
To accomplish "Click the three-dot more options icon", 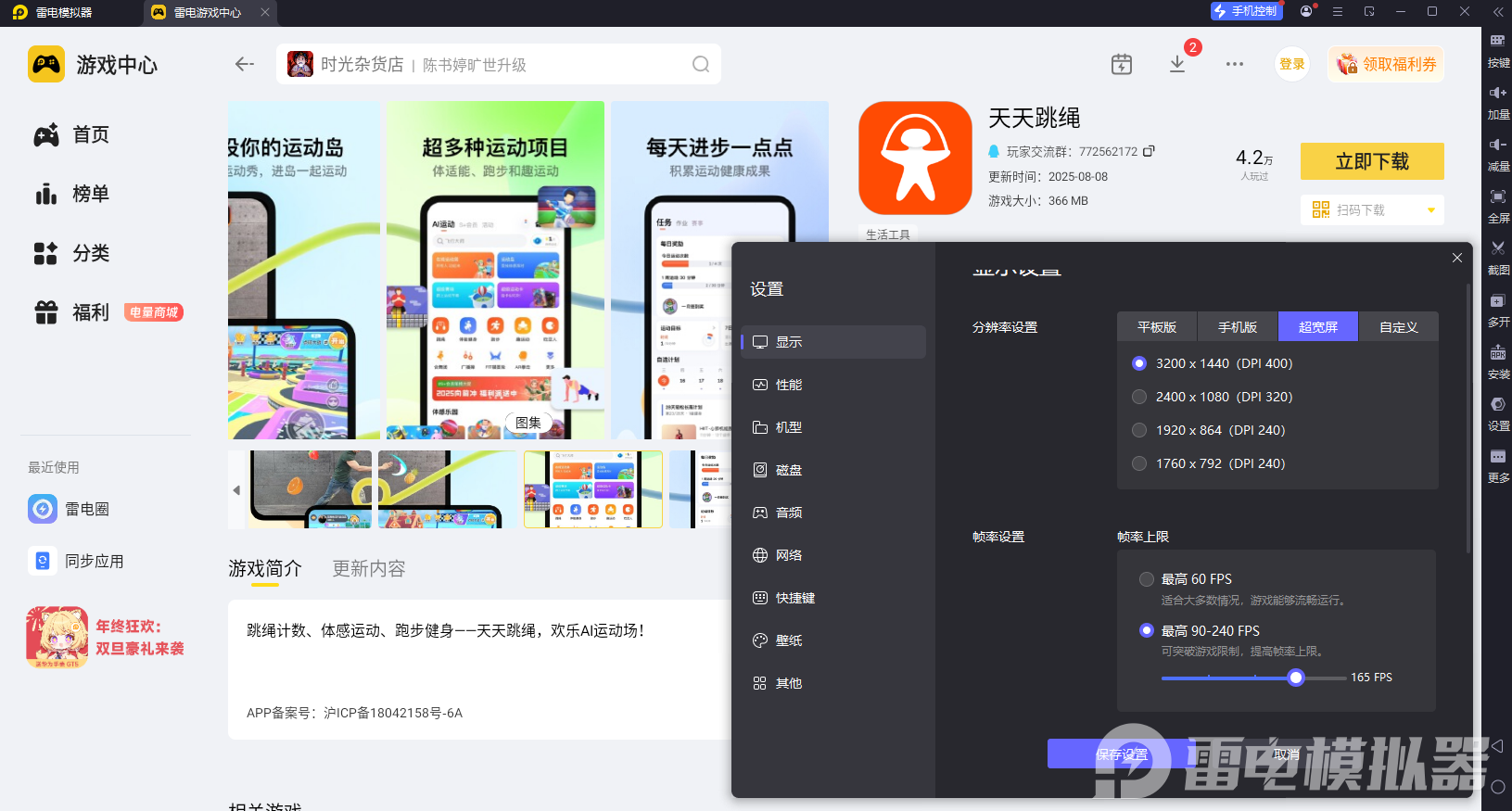I will (1235, 64).
